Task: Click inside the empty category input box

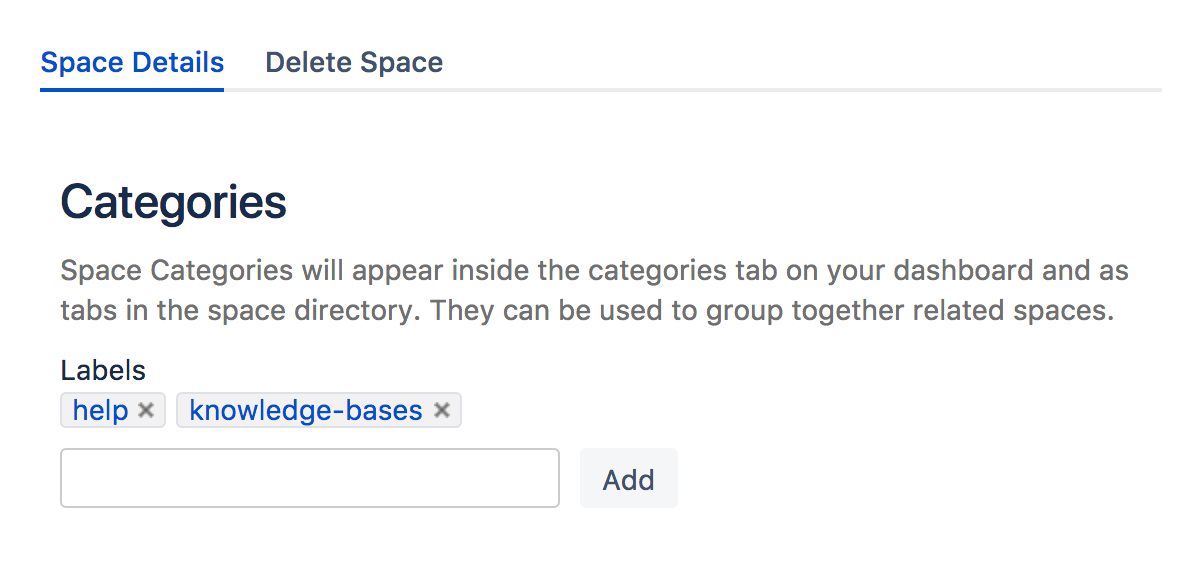Action: point(310,478)
